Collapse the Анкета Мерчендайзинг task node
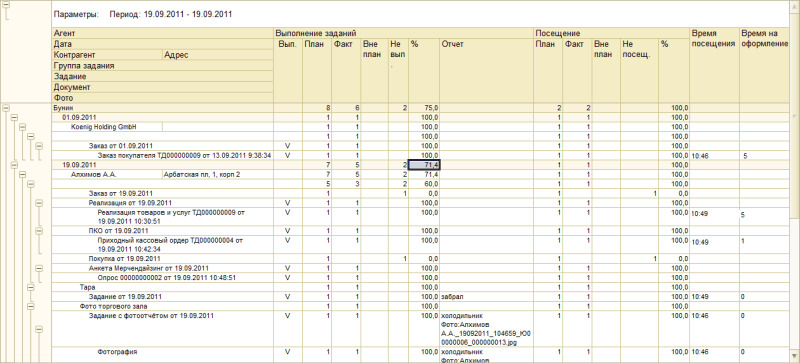Image resolution: width=800 pixels, height=363 pixels. (x=39, y=268)
